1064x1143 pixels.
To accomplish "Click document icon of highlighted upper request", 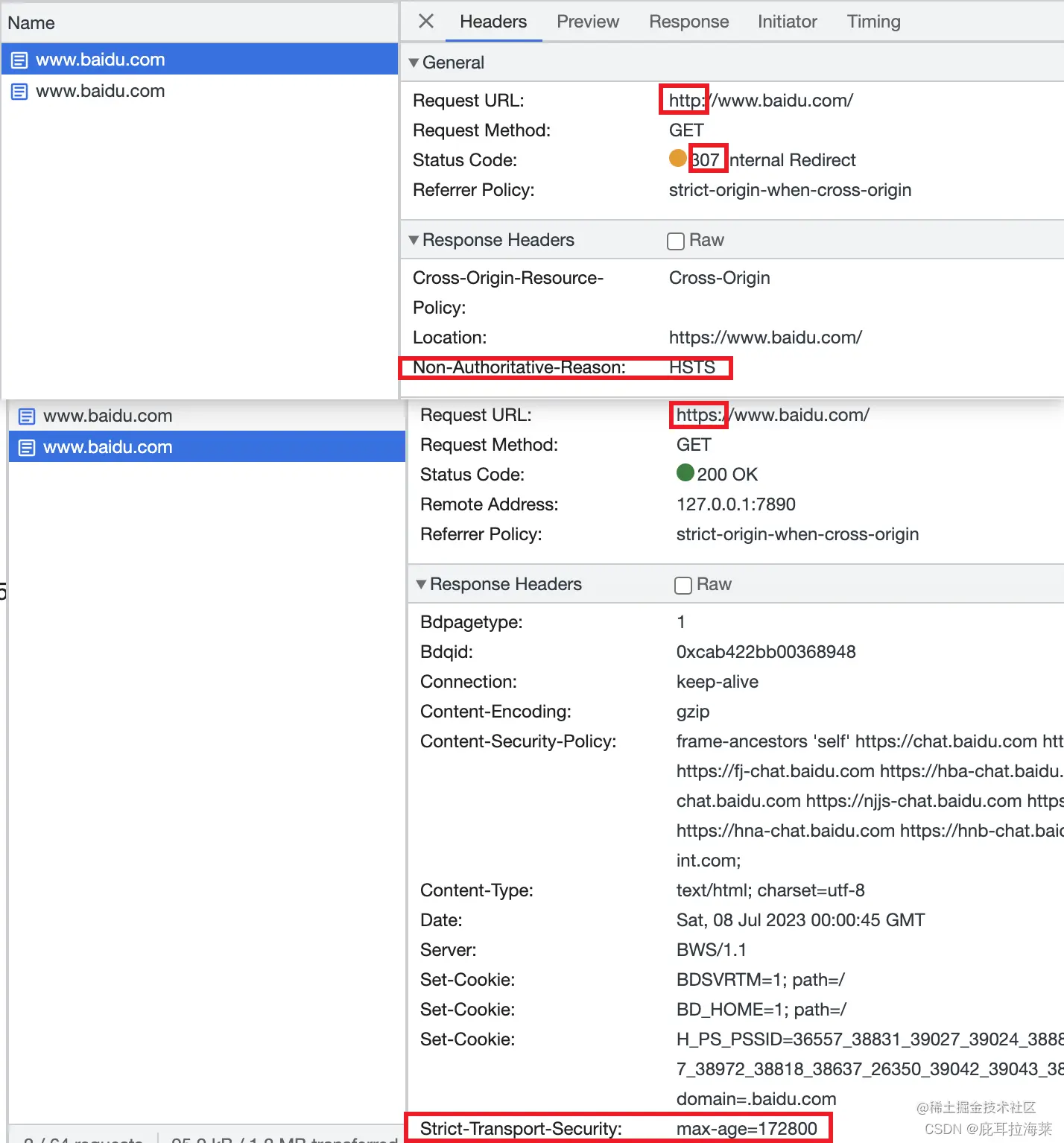I will coord(19,60).
